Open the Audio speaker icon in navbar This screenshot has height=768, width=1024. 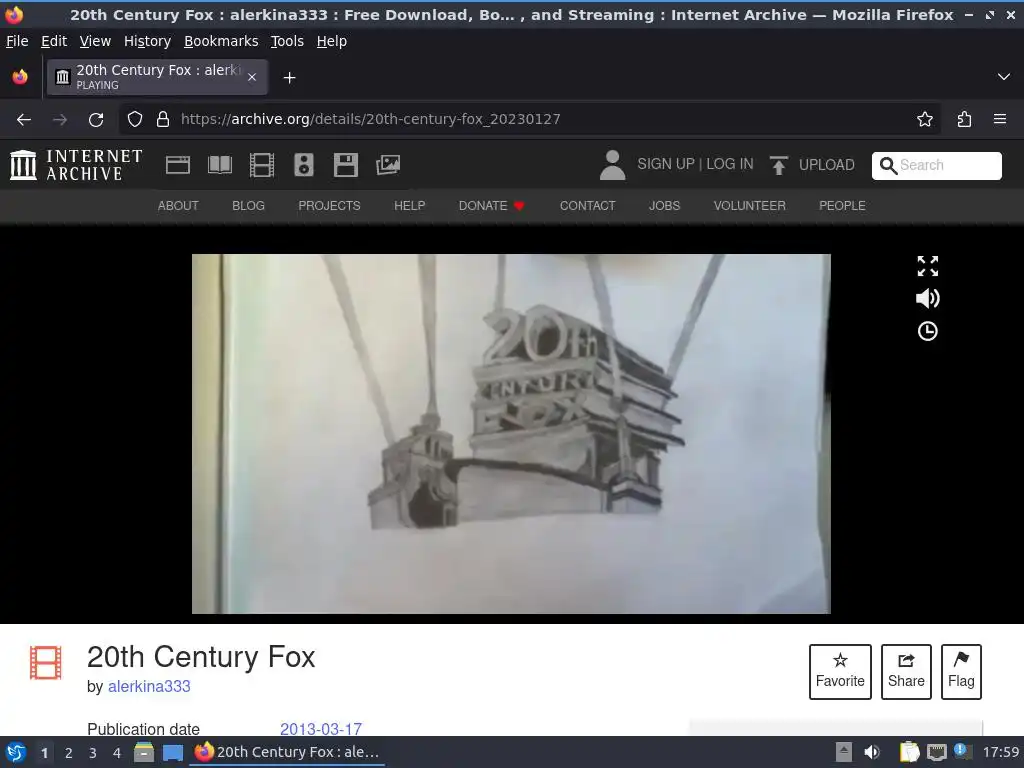point(304,165)
